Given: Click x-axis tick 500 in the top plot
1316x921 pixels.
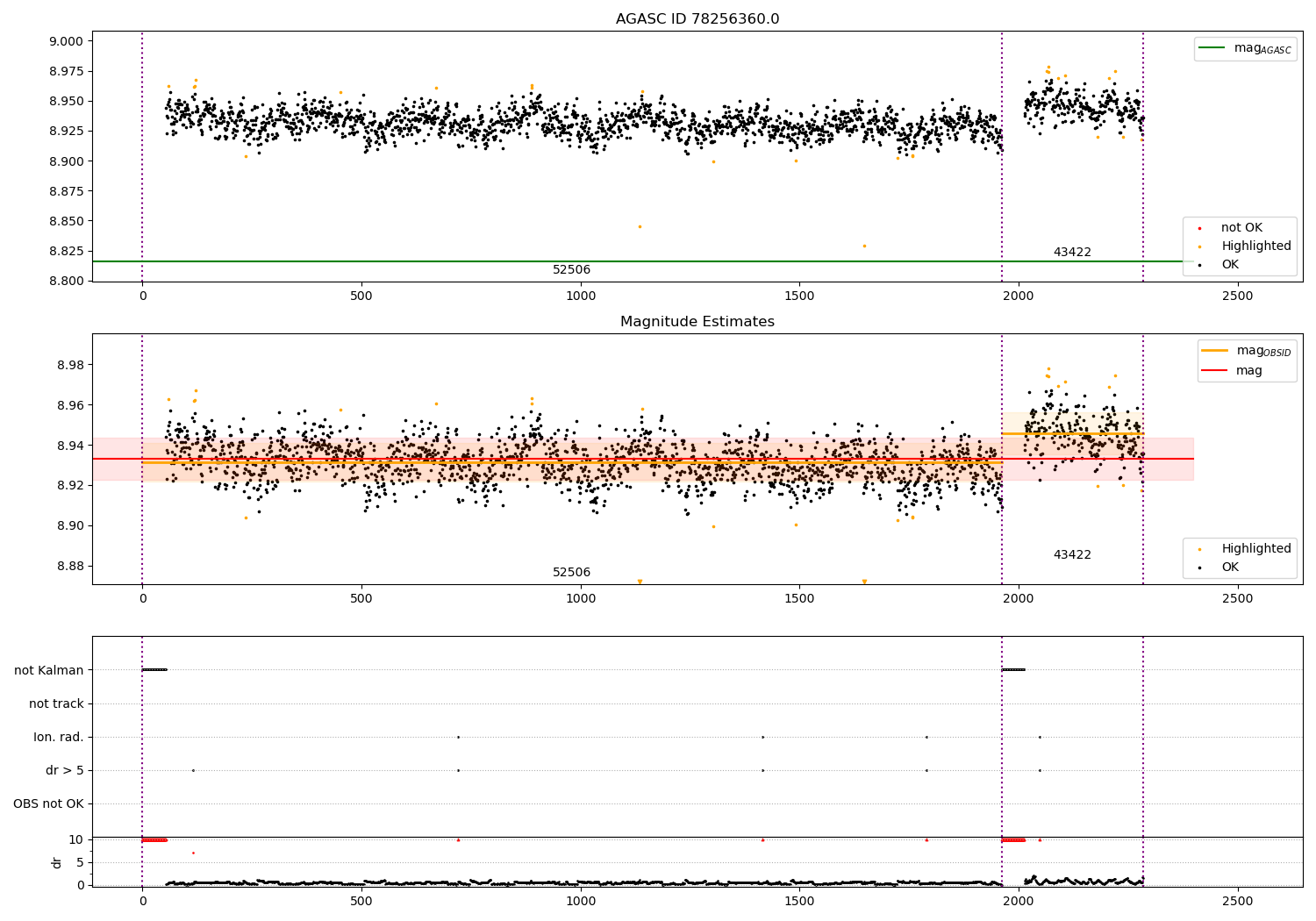Looking at the screenshot, I should [x=361, y=296].
